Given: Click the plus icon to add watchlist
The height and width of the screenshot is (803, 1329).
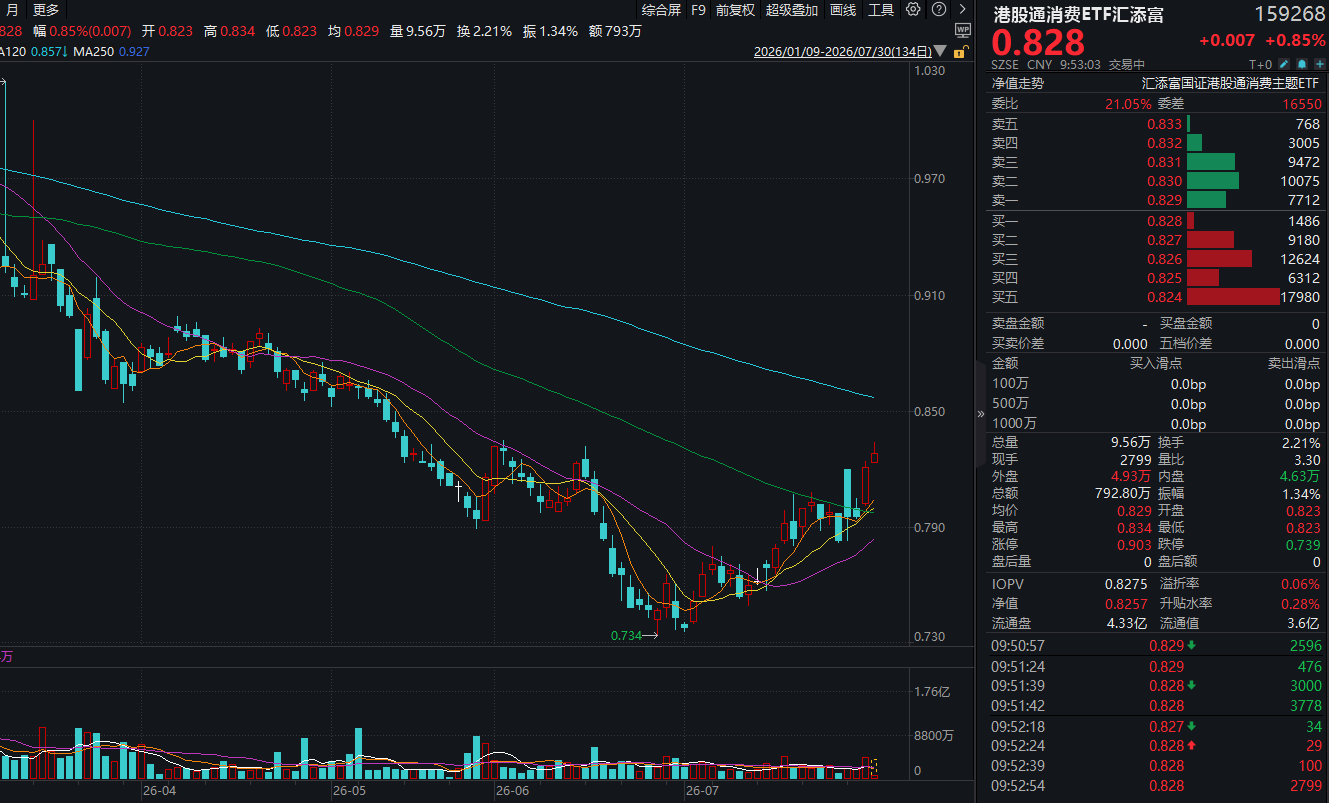Looking at the screenshot, I should click(x=1320, y=64).
